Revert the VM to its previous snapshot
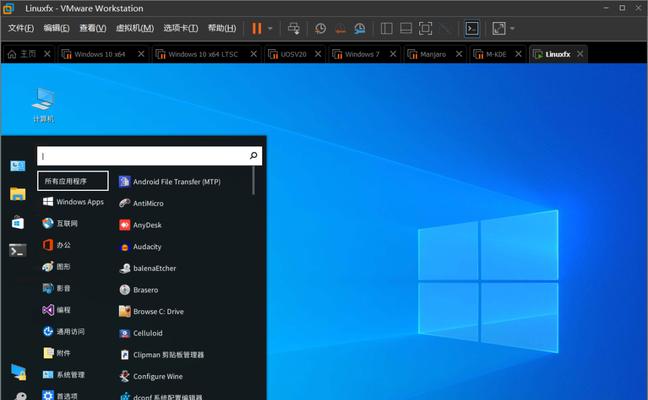 coord(341,29)
